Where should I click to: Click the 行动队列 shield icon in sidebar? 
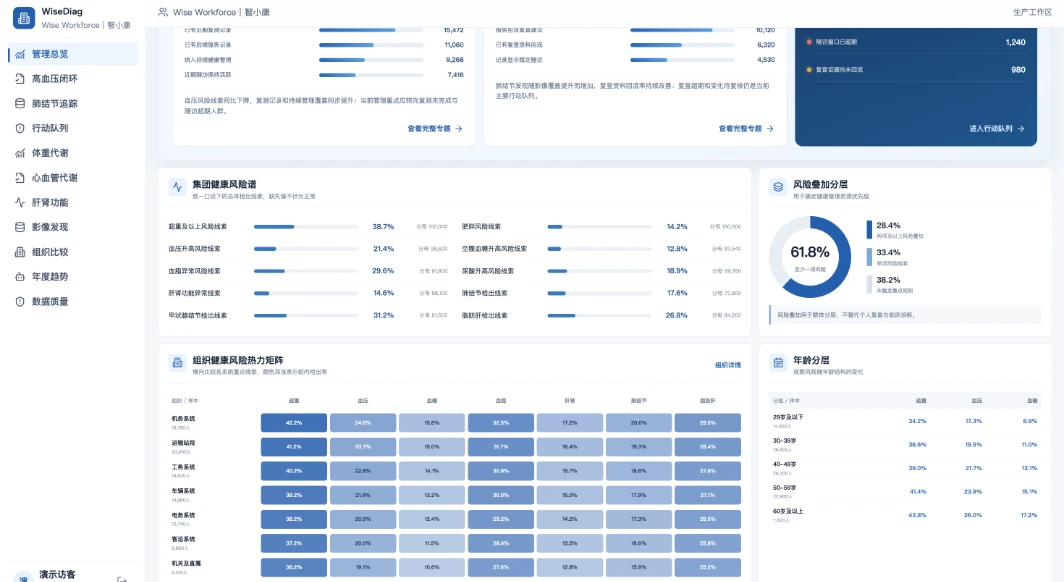(x=20, y=128)
